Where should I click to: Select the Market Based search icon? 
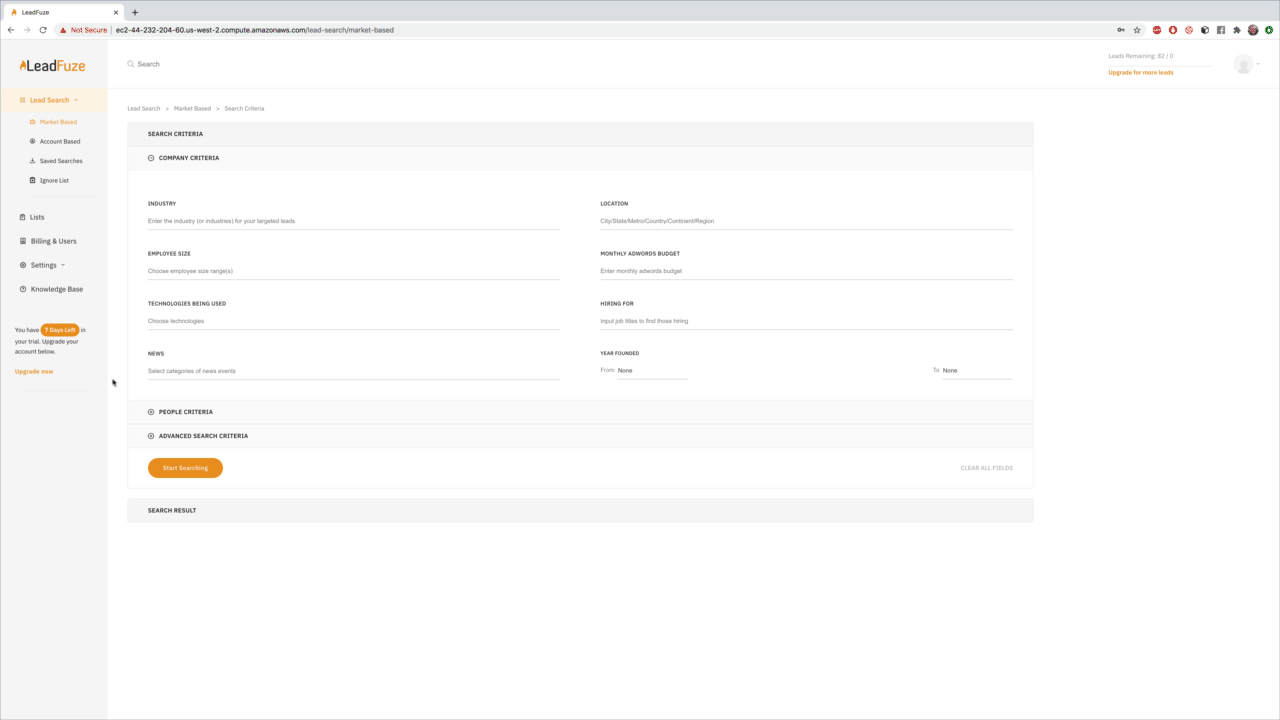[33, 121]
